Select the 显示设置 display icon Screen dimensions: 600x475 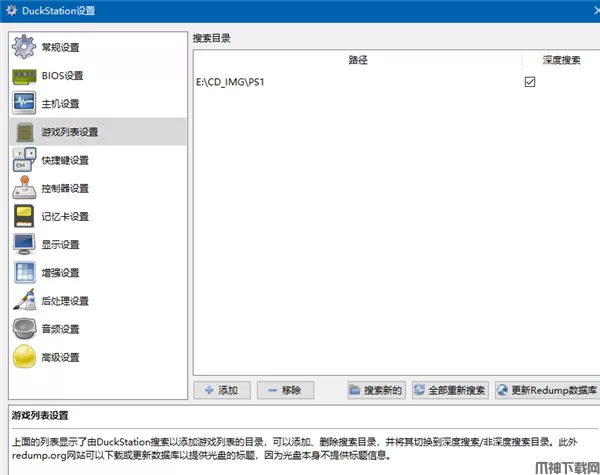(24, 244)
